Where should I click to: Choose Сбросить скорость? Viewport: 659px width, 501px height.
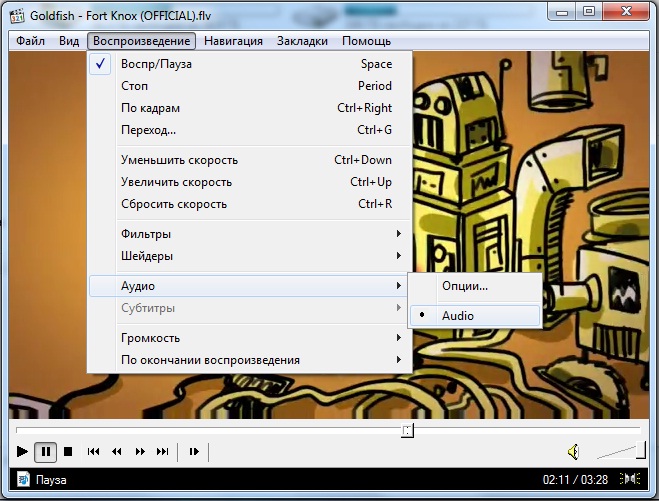(x=250, y=204)
